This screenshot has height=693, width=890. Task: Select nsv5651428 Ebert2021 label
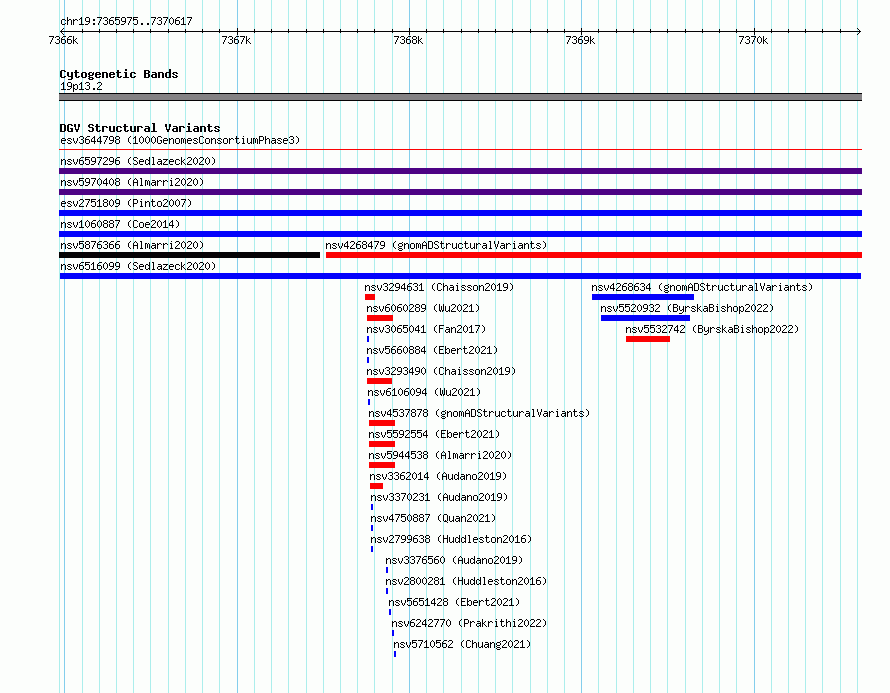tap(454, 602)
